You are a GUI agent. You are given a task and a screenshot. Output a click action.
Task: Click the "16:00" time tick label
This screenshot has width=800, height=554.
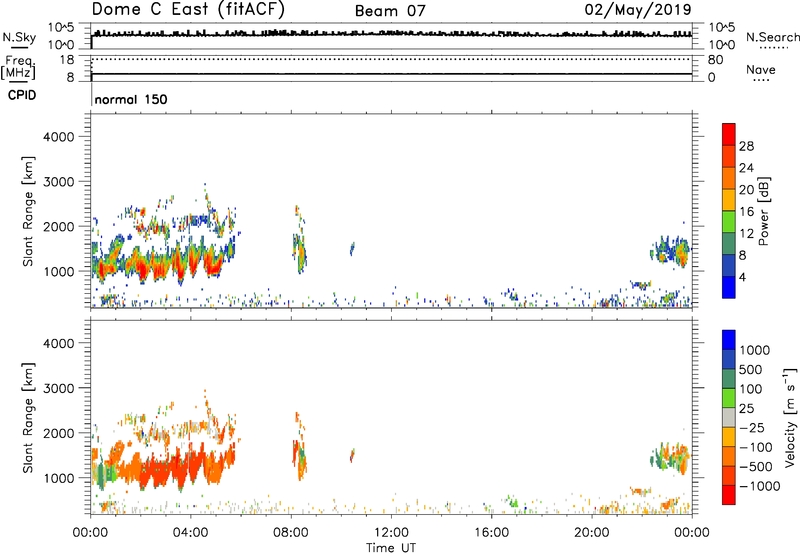(491, 533)
